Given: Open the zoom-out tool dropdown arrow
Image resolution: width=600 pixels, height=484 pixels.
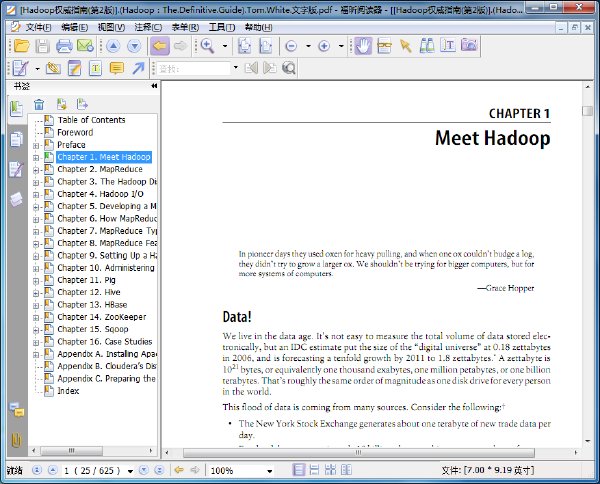Looking at the screenshot, I should (x=308, y=46).
